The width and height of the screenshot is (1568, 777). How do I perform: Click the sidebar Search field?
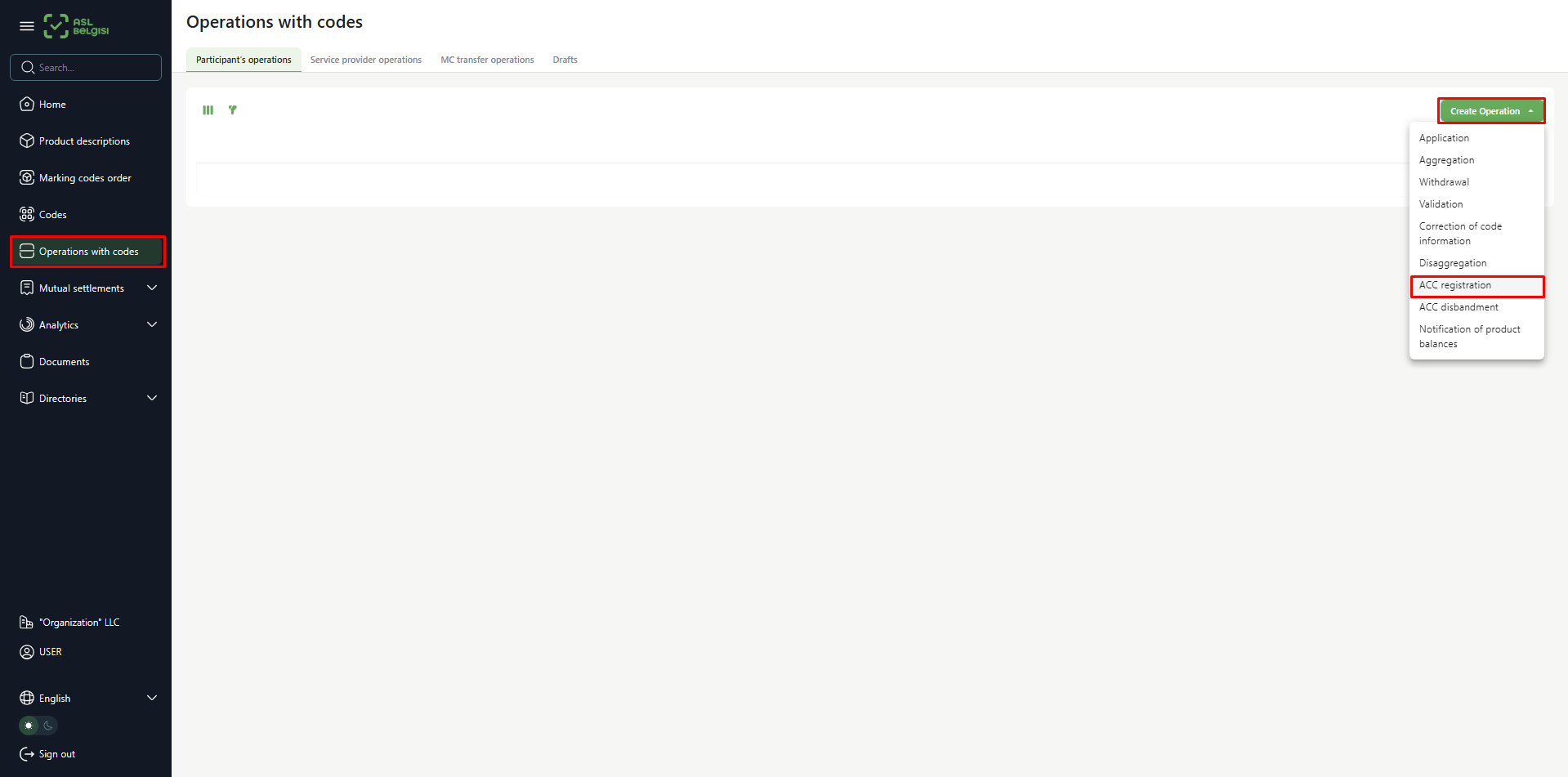[90, 68]
